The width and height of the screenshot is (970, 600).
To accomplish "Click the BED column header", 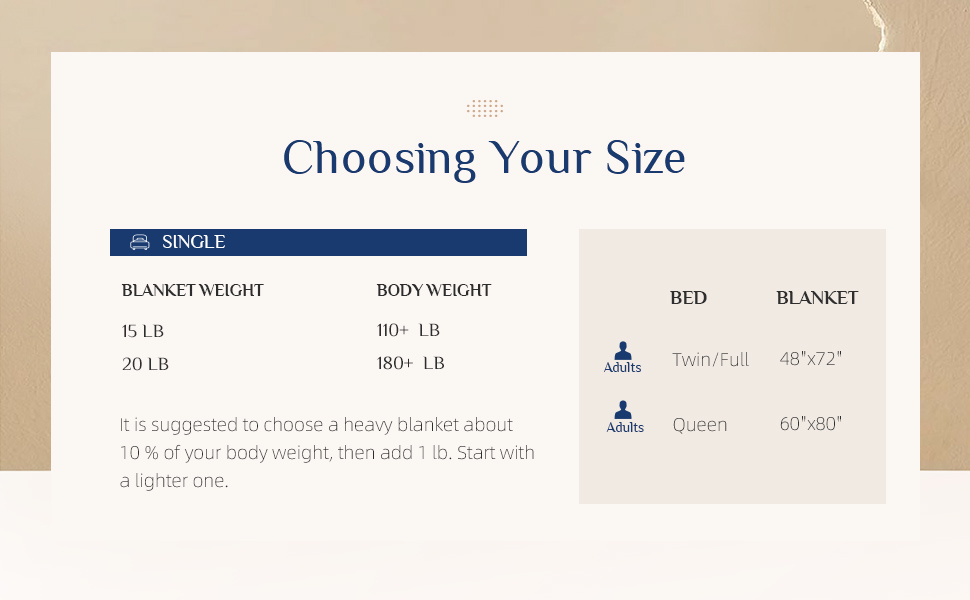I will [688, 298].
